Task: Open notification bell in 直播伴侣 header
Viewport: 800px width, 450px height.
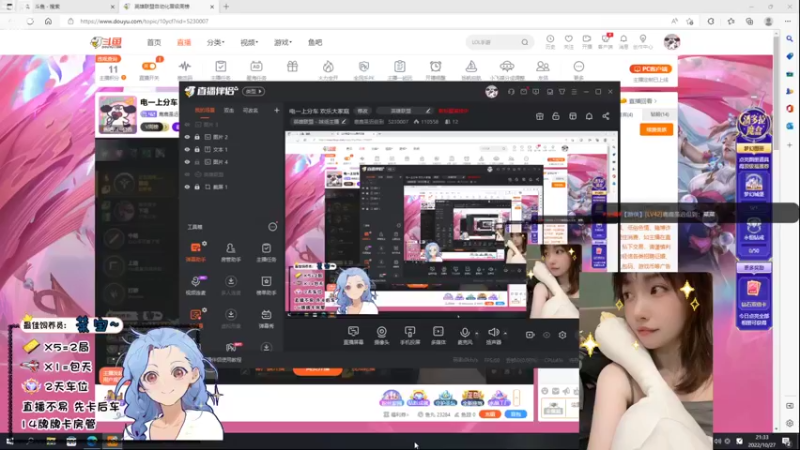Action: click(589, 116)
